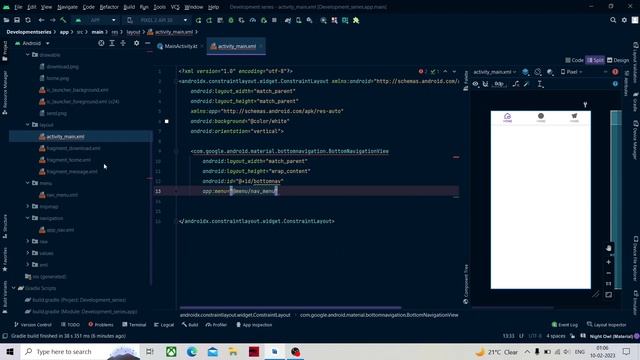The image size is (640, 360).
Task: Click the pan hand icon in preview
Action: 609,248
